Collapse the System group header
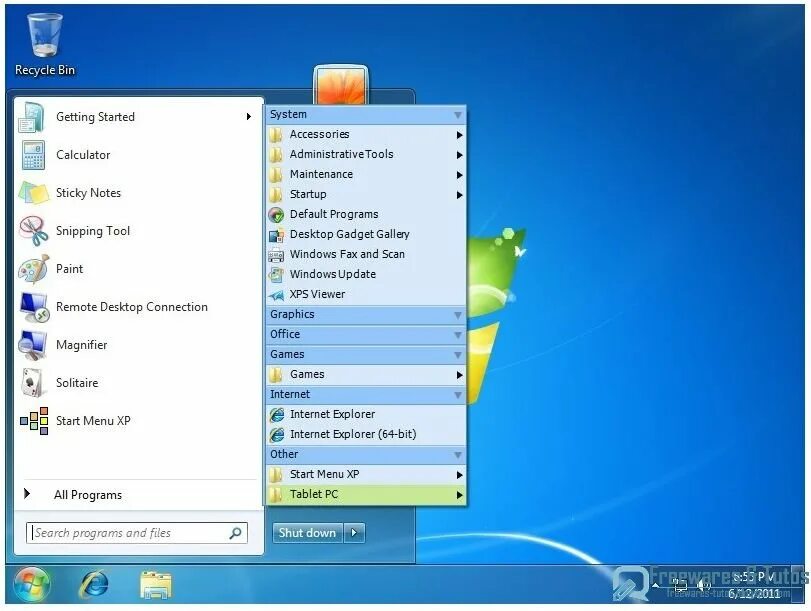 coord(366,114)
